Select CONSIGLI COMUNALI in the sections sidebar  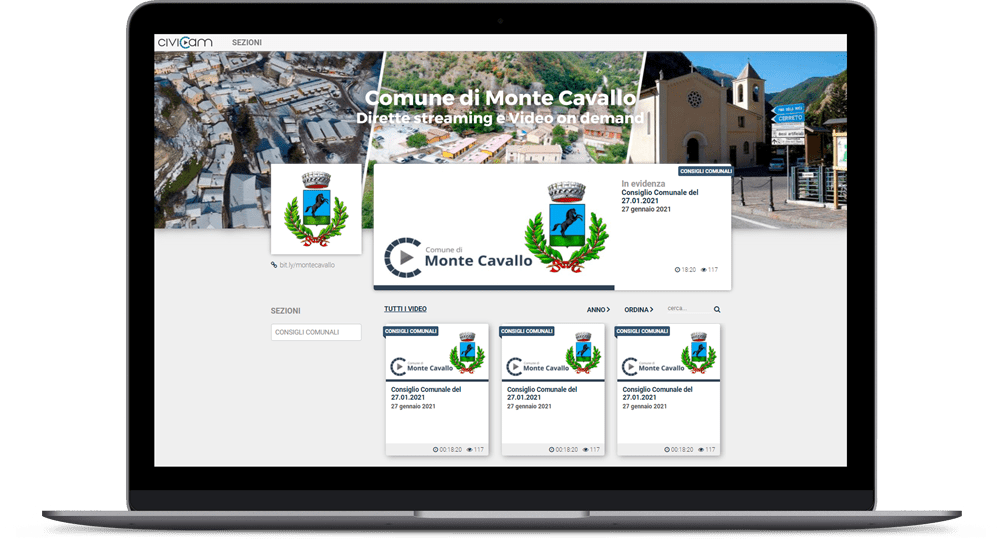tap(316, 332)
